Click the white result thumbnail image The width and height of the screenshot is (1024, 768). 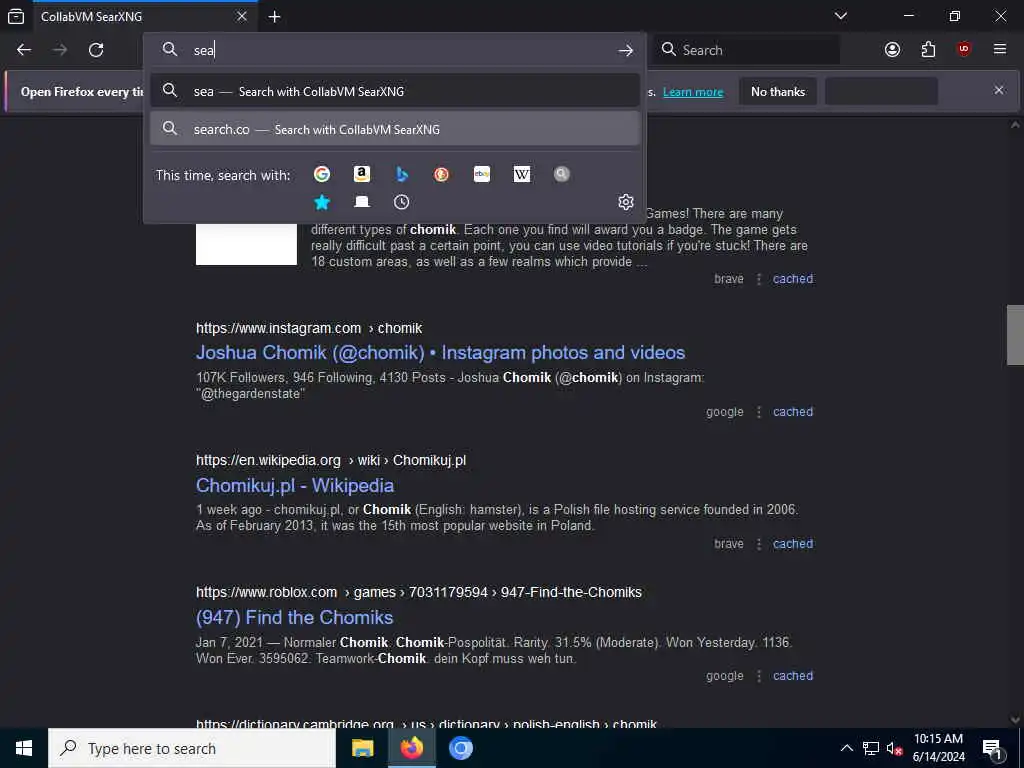(x=246, y=244)
